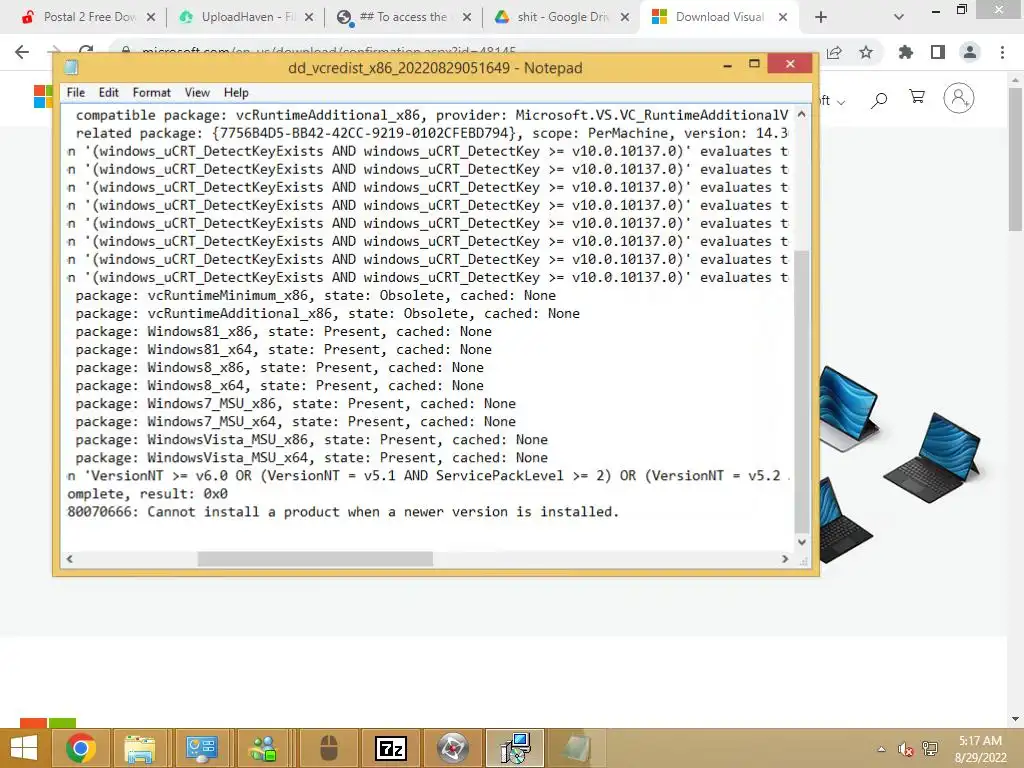
Task: Click the Chrome address bar URL
Action: coord(328,50)
